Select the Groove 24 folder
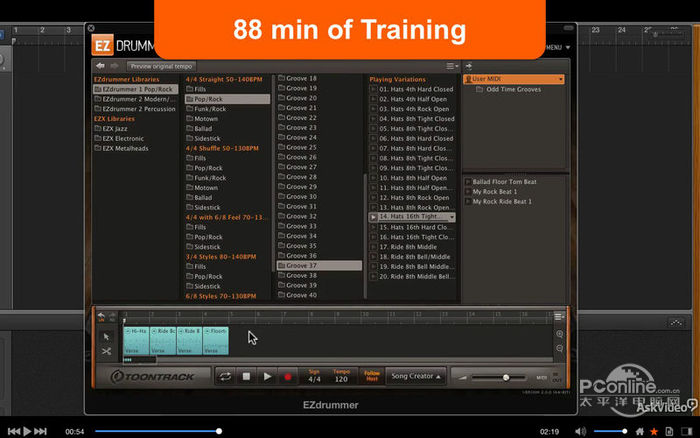The width and height of the screenshot is (700, 438). [x=297, y=138]
